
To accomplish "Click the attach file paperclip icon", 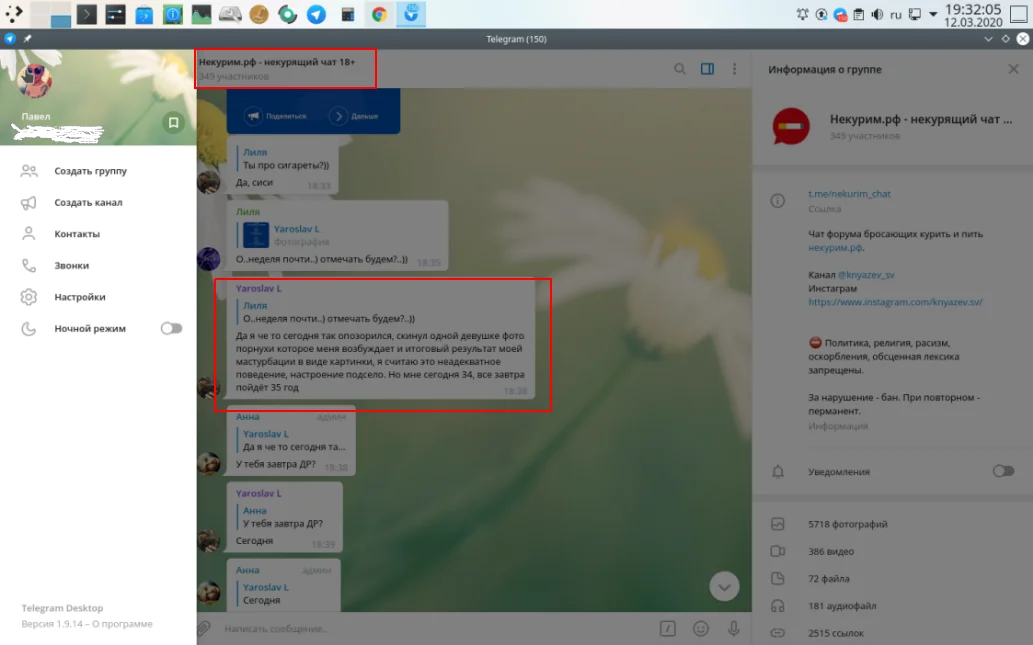I will (x=205, y=629).
